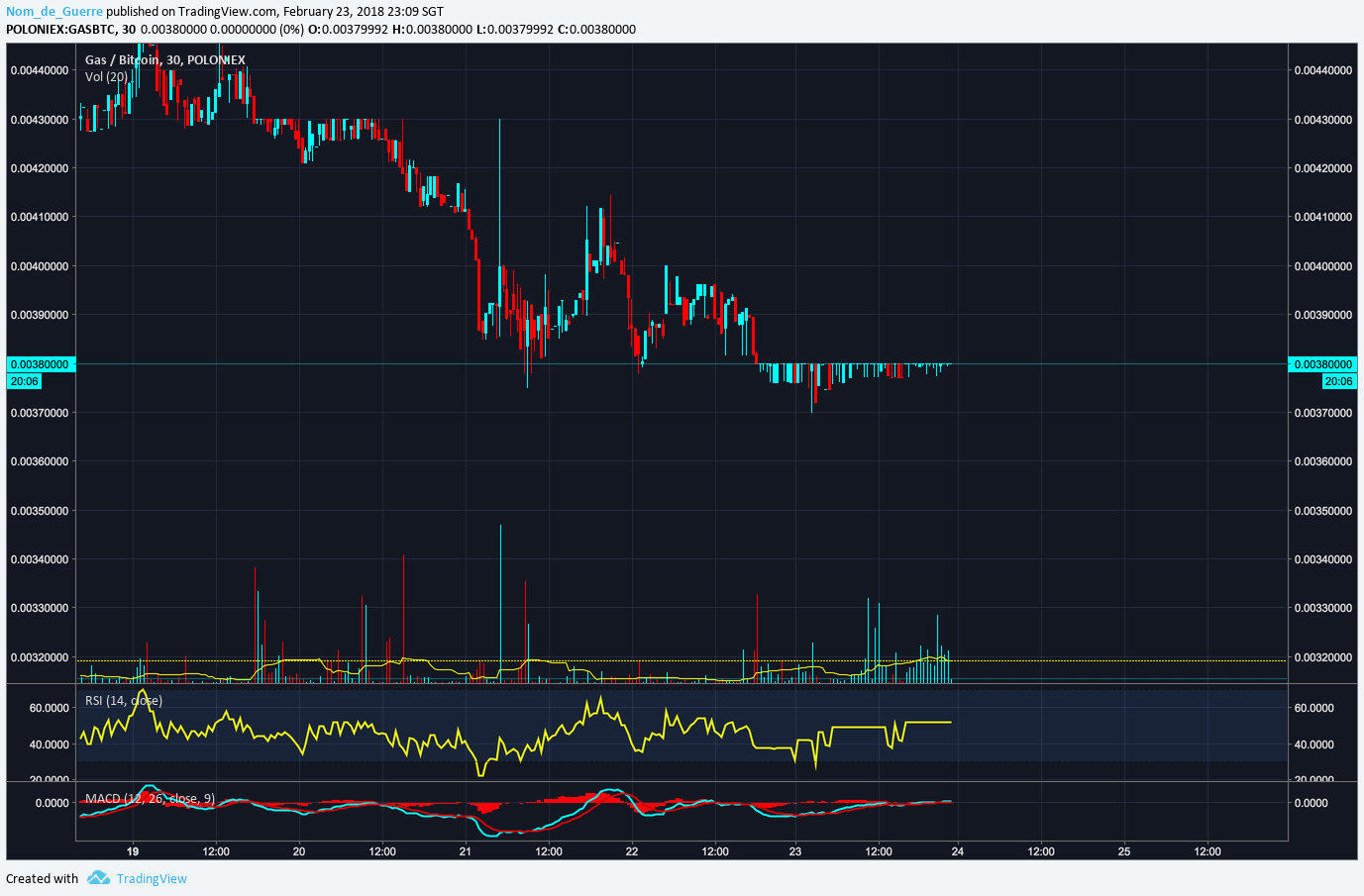Click the February 23, 2018 23:09 SGT timestamp
1364x896 pixels.
[x=364, y=11]
